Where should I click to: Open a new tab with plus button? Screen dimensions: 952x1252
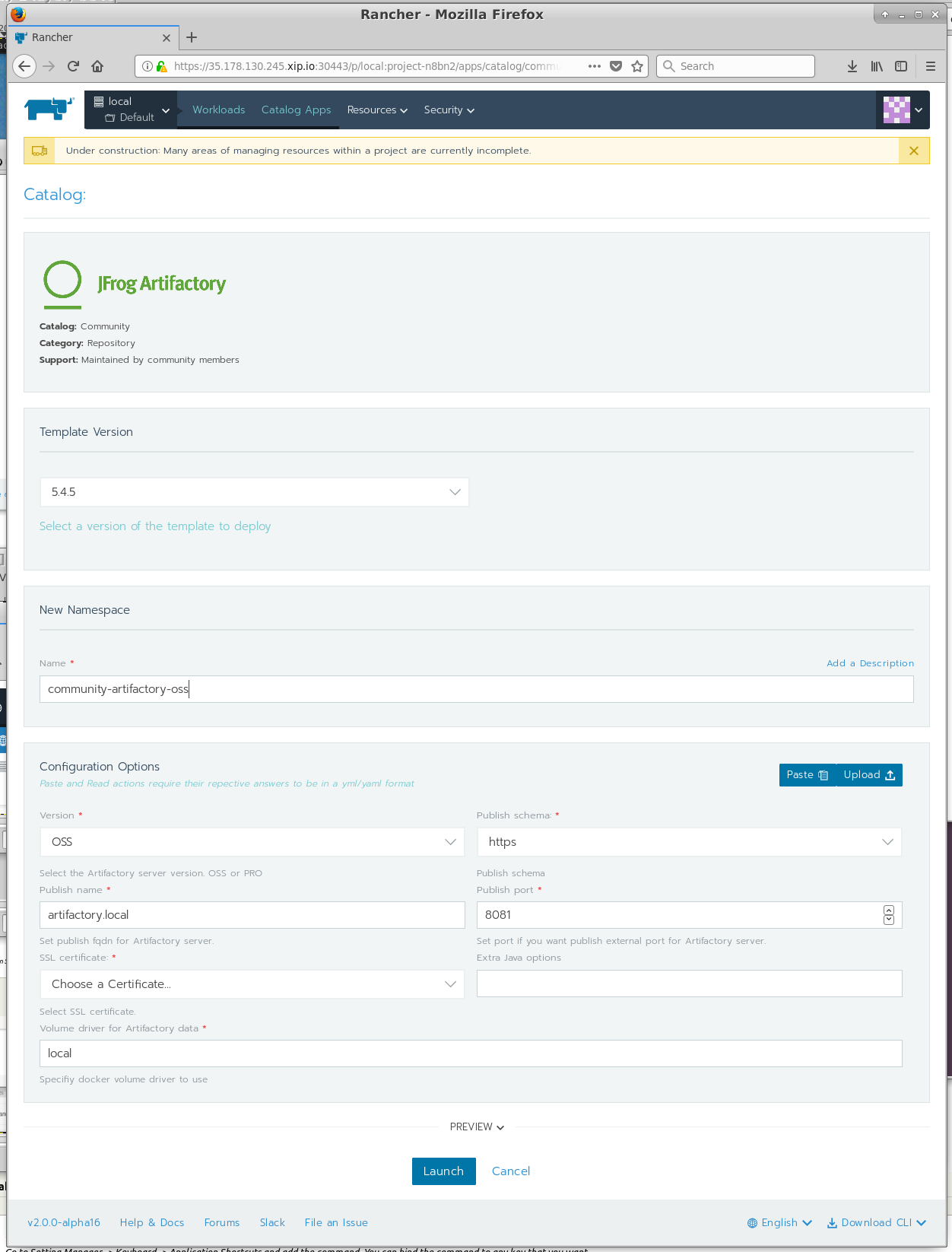point(192,37)
